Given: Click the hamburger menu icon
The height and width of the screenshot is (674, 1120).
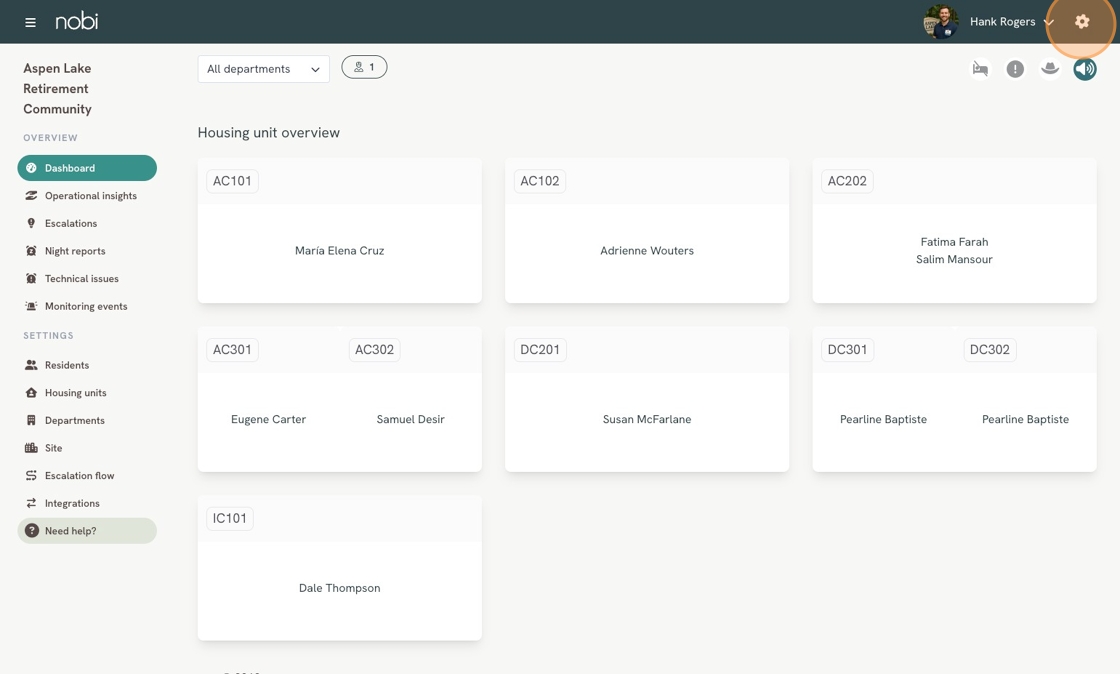Looking at the screenshot, I should point(30,22).
